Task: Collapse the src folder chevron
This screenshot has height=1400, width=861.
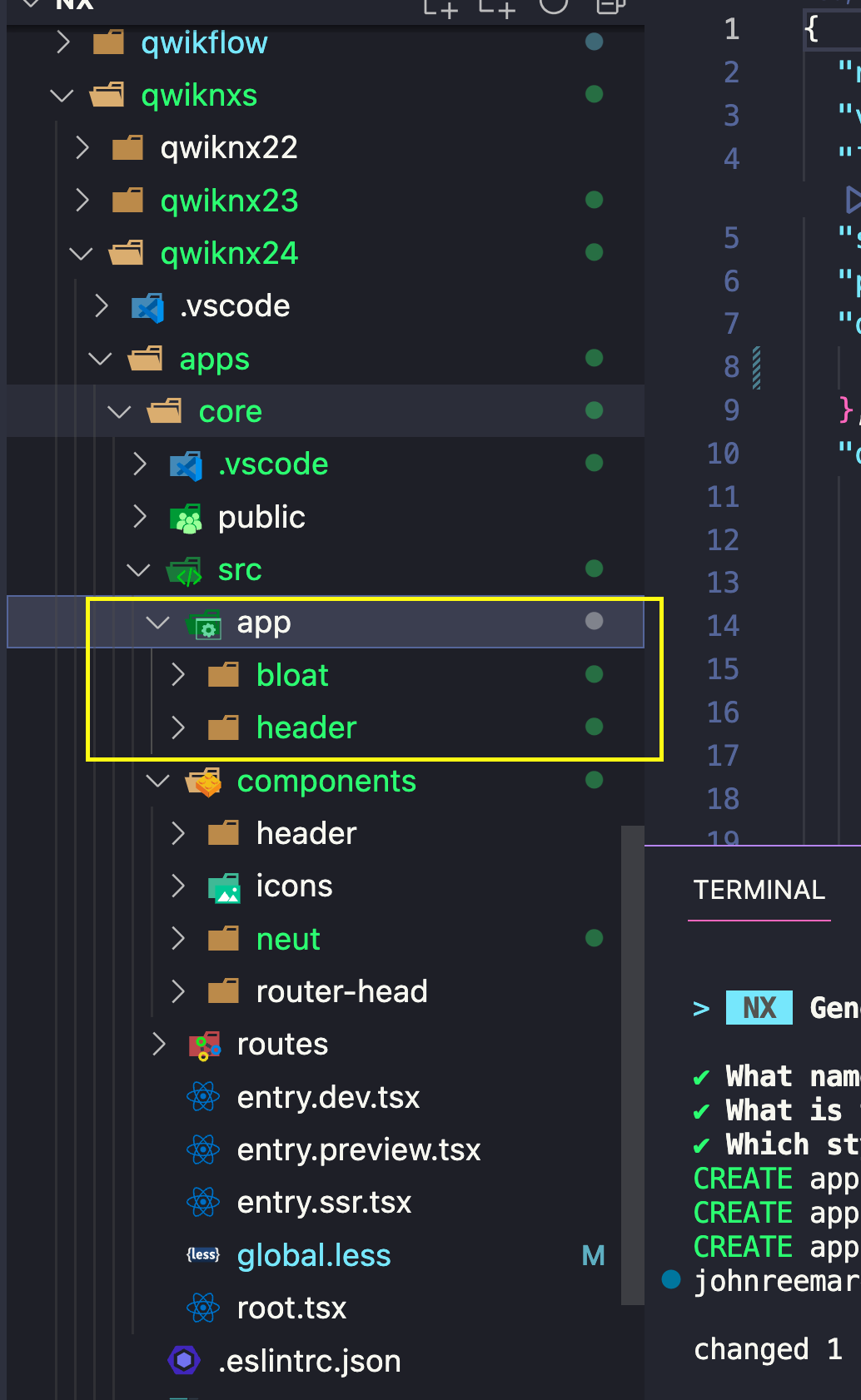Action: [x=138, y=571]
